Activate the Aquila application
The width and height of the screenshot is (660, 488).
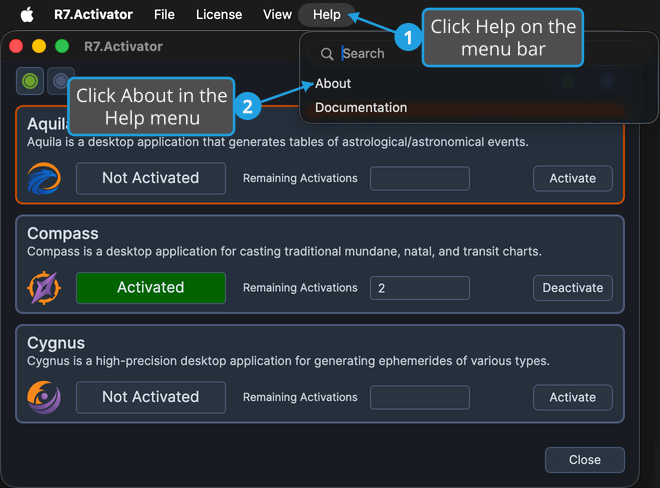[x=572, y=179]
